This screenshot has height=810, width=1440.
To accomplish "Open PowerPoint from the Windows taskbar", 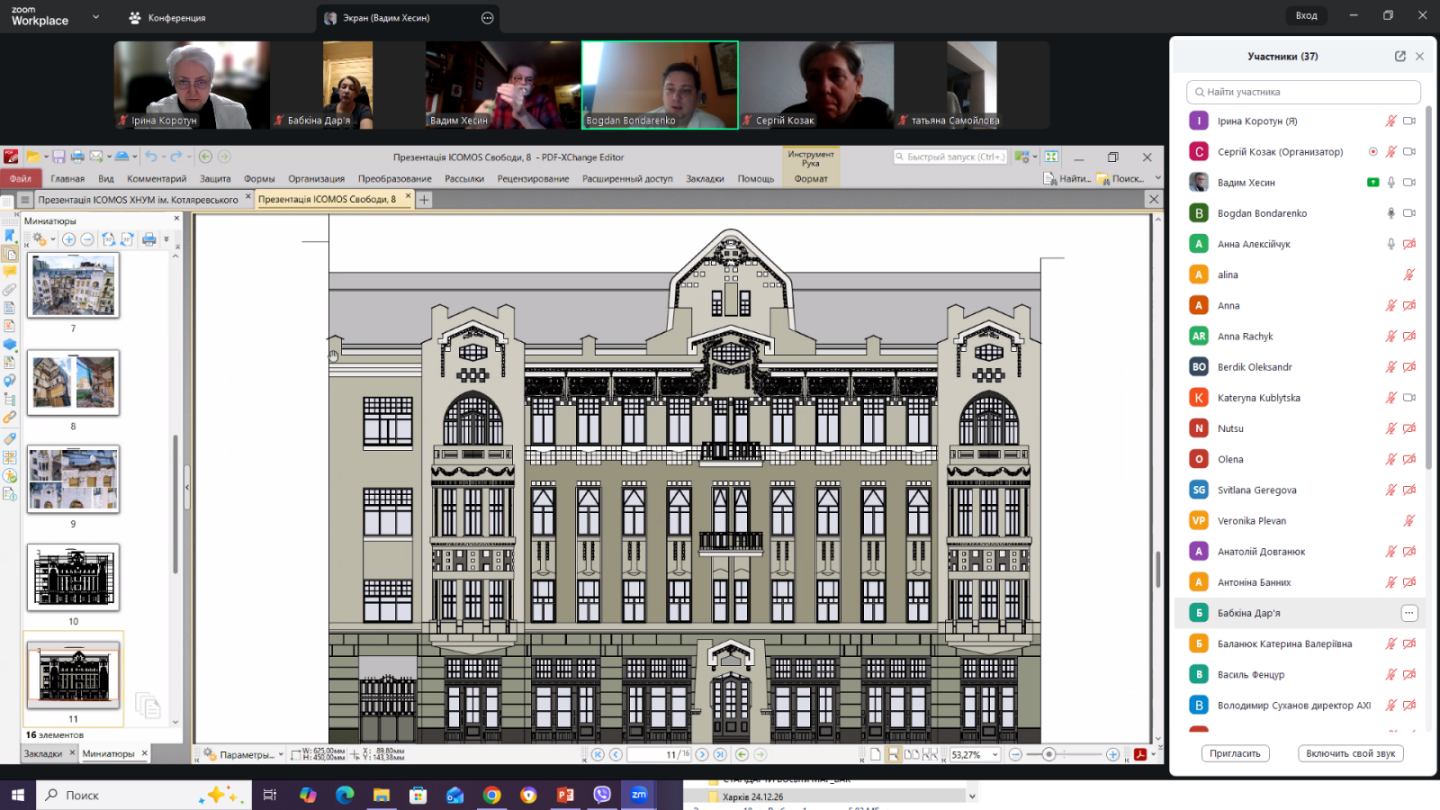I will pos(565,795).
